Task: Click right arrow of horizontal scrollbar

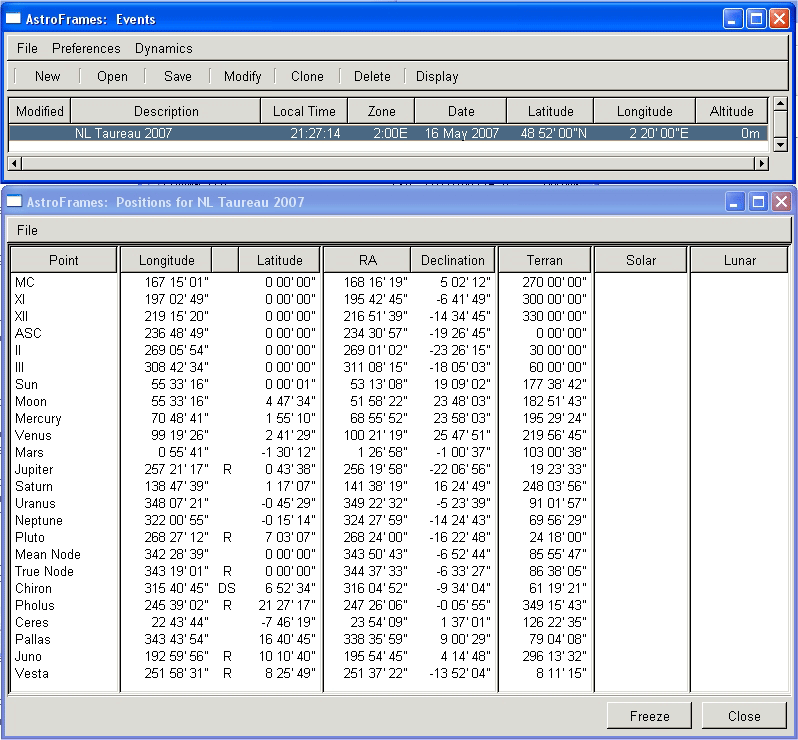Action: (761, 164)
